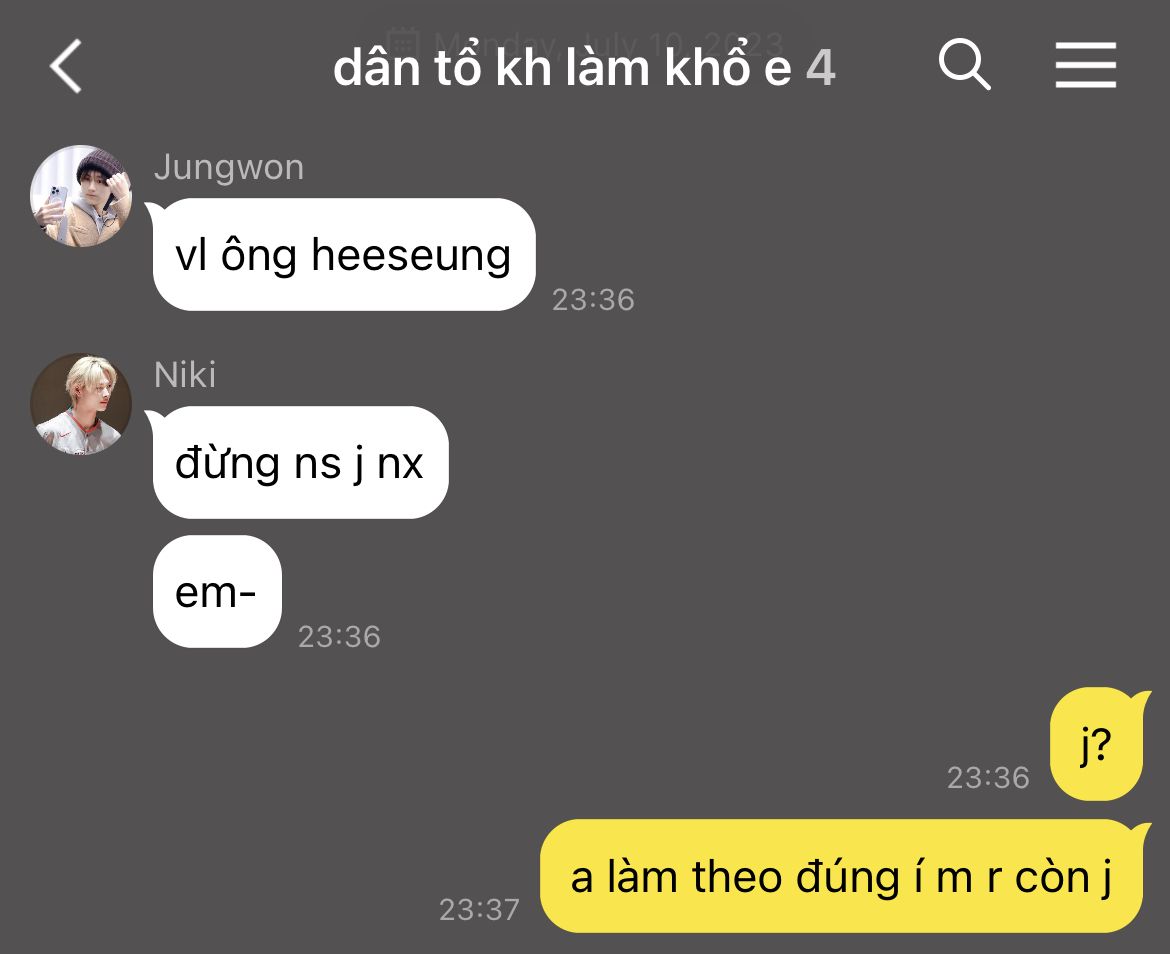The height and width of the screenshot is (954, 1170).
Task: Tap 23:36 timestamp next to Jungwon's message
Action: [593, 300]
